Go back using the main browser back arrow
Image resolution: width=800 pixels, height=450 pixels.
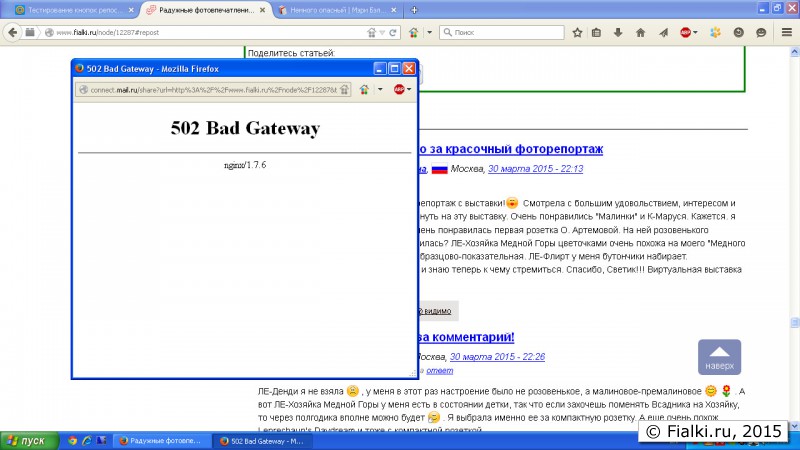pyautogui.click(x=12, y=32)
